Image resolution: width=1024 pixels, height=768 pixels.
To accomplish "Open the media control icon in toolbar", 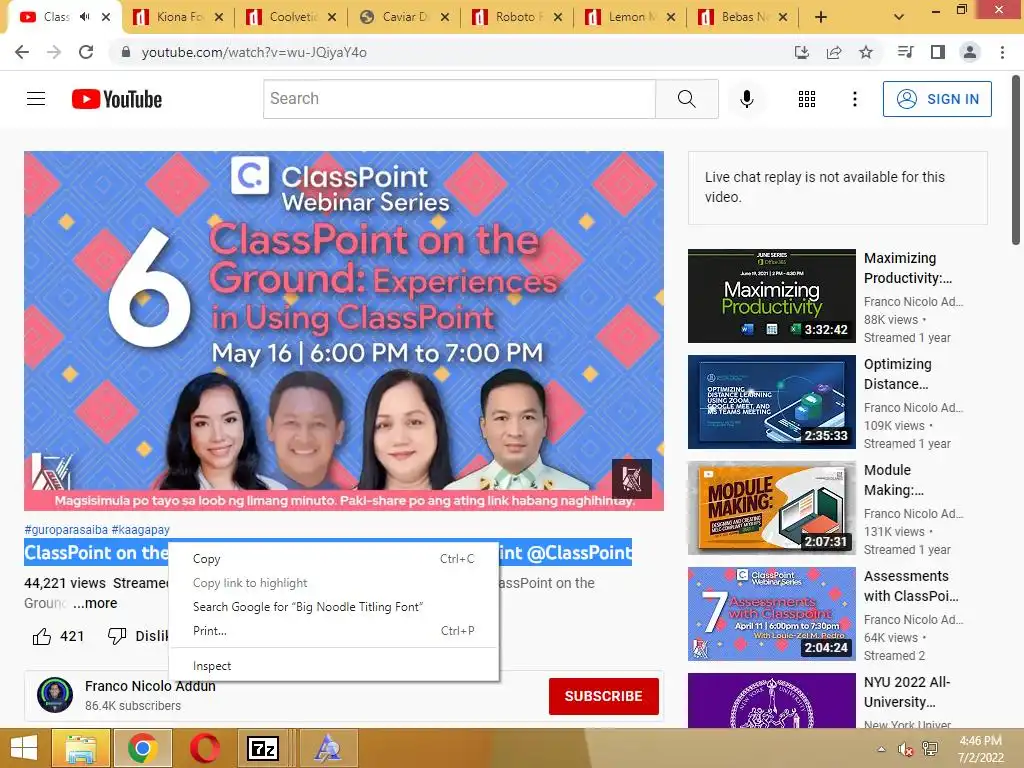I will pos(905,52).
